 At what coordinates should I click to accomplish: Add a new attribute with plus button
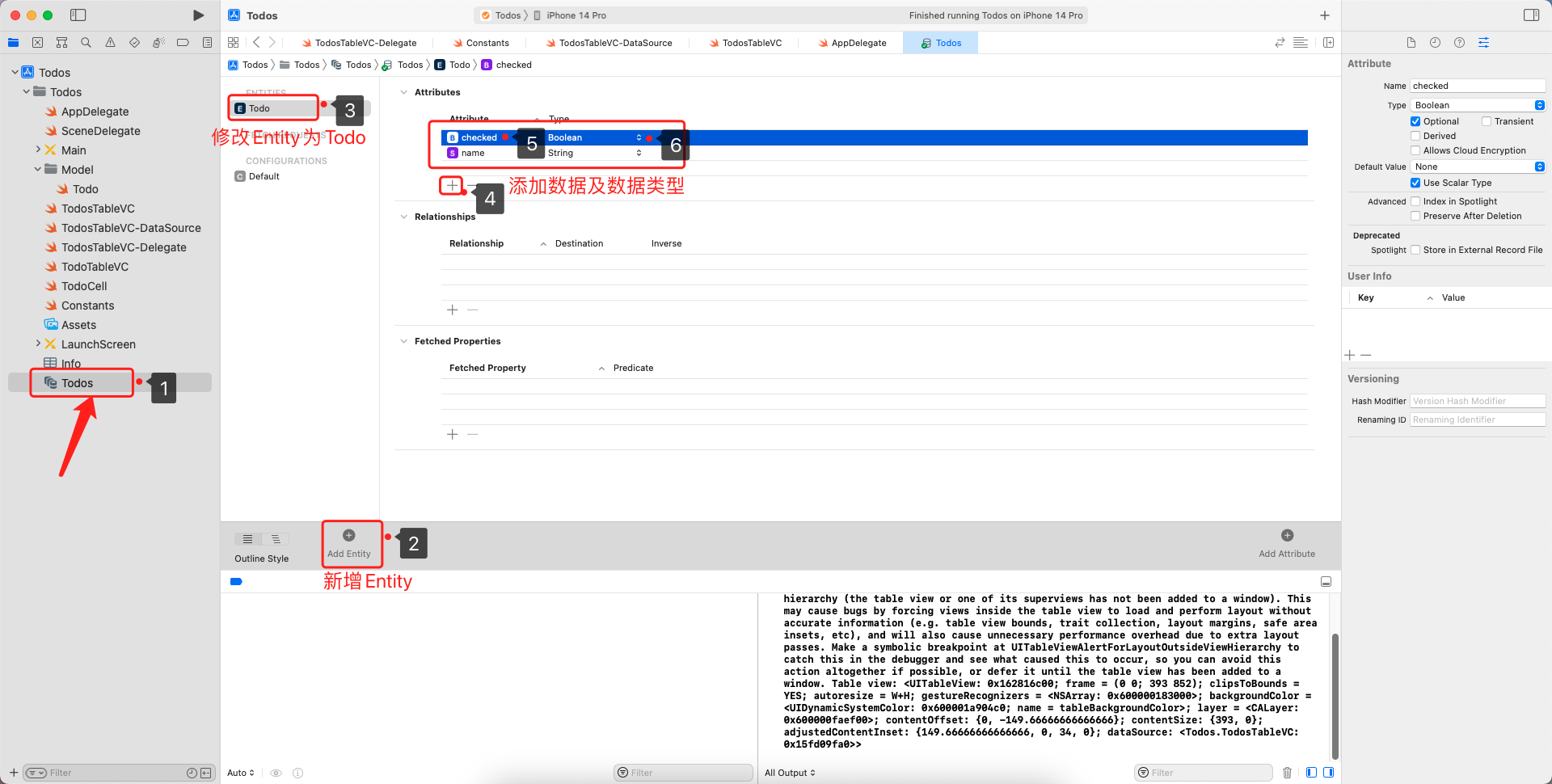(x=452, y=185)
